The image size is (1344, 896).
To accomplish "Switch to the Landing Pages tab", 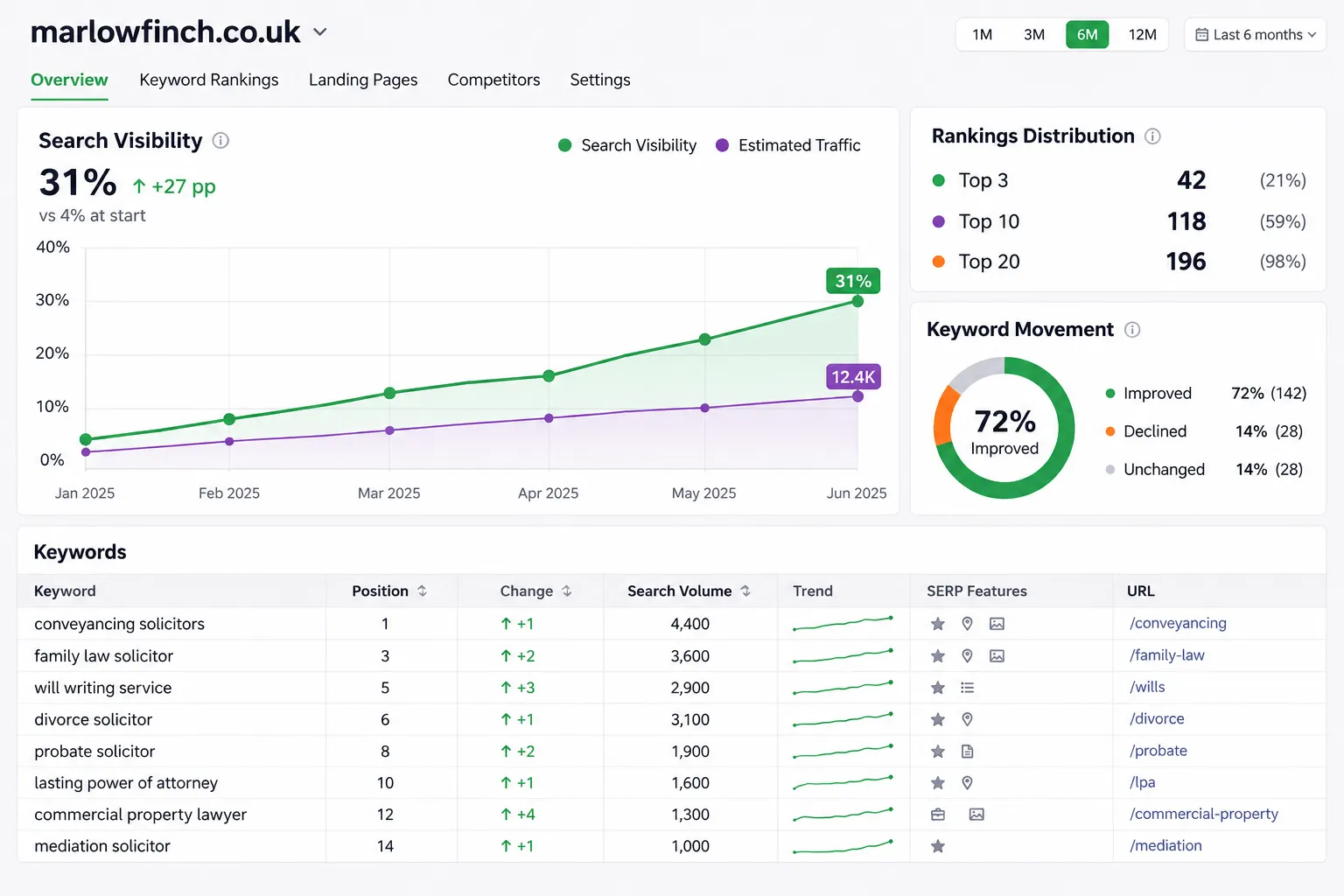I will point(363,80).
